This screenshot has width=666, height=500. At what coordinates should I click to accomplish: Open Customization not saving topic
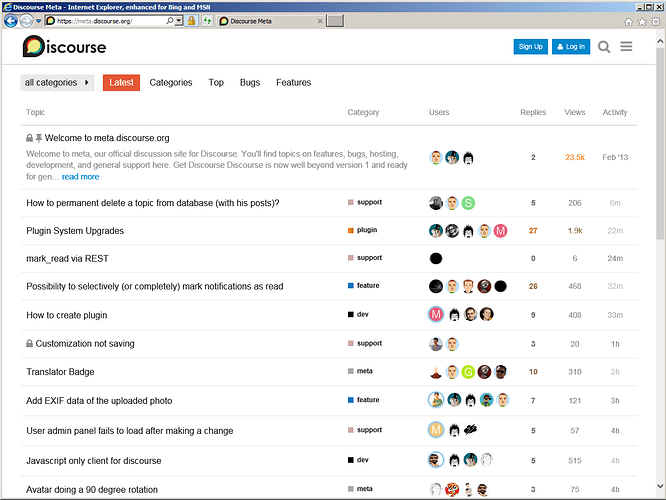point(85,344)
